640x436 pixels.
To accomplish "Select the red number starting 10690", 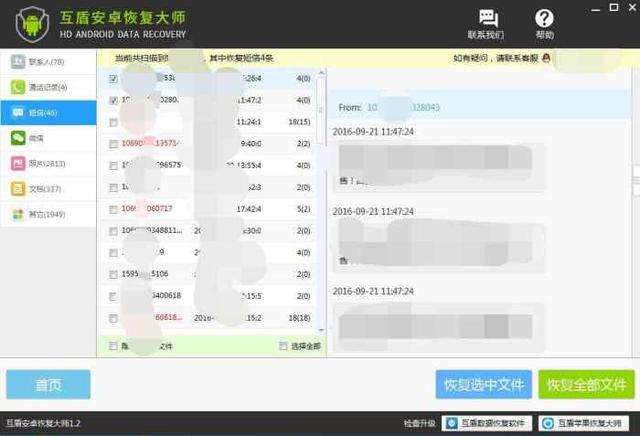I will pyautogui.click(x=149, y=143).
